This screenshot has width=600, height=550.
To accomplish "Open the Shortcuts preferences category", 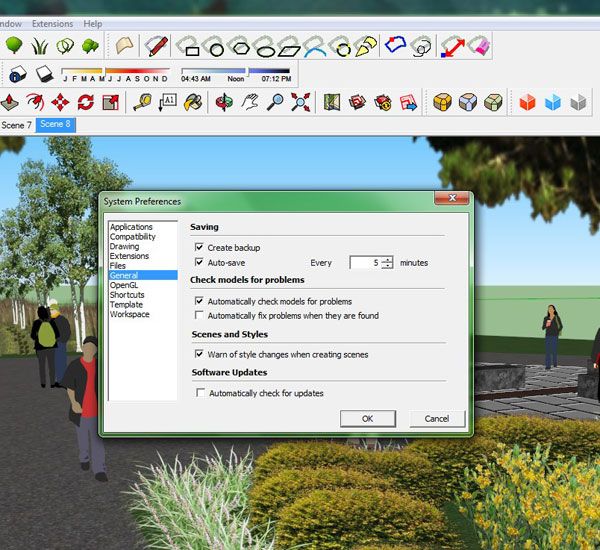I will click(127, 295).
